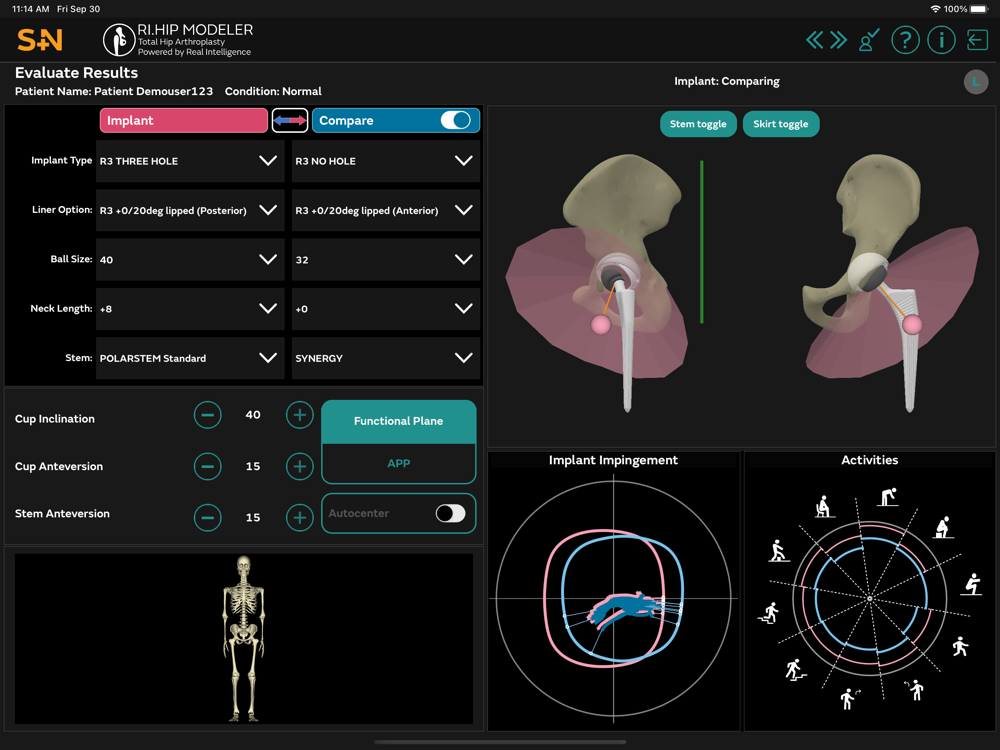Click the Wi-Fi icon in status bar

(936, 9)
